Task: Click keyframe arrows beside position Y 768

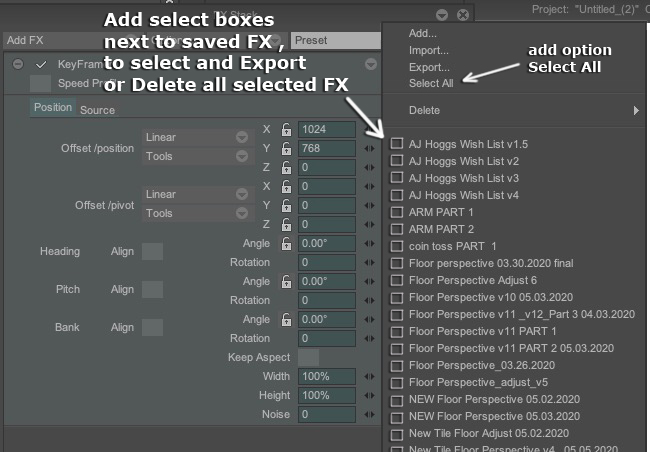Action: click(x=369, y=148)
